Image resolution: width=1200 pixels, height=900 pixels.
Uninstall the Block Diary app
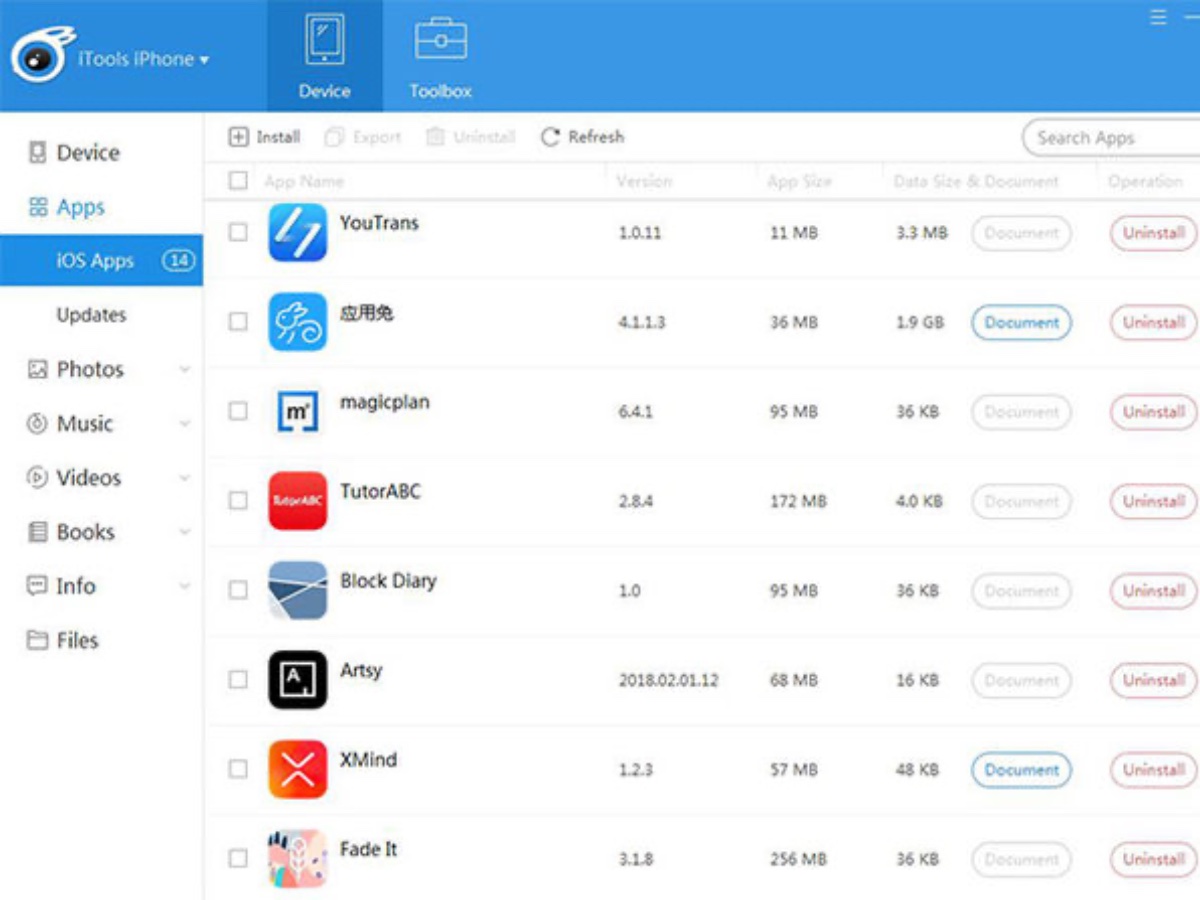[x=1154, y=591]
